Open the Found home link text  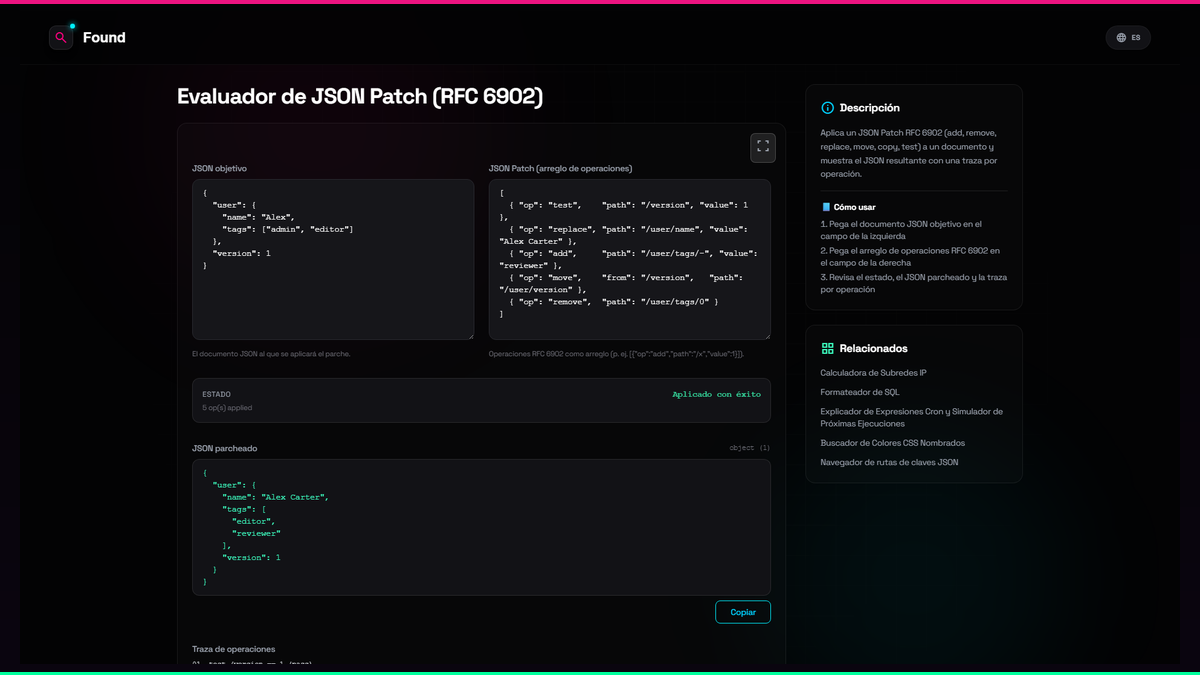tap(104, 38)
